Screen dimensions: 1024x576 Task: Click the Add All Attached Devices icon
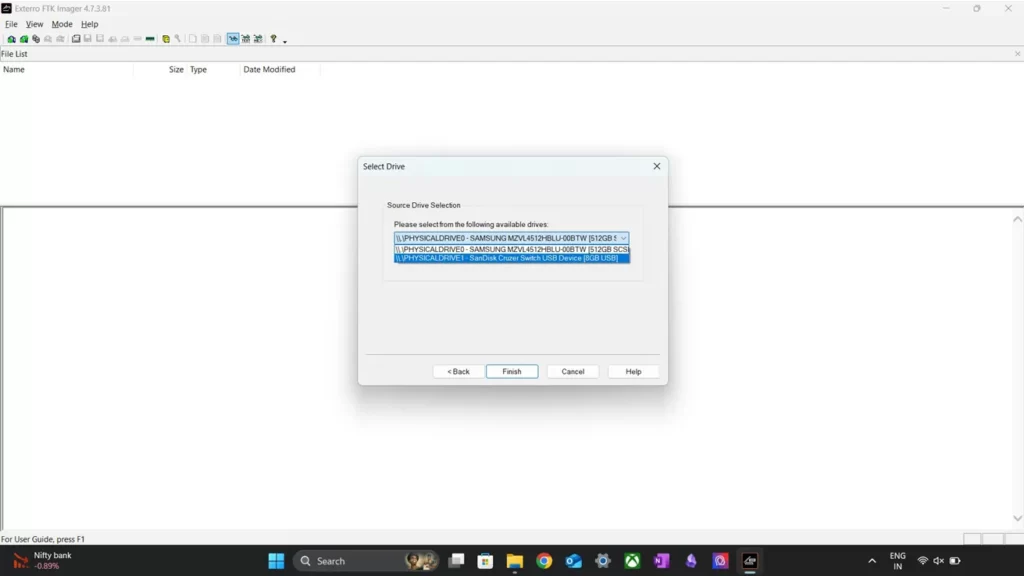point(23,39)
